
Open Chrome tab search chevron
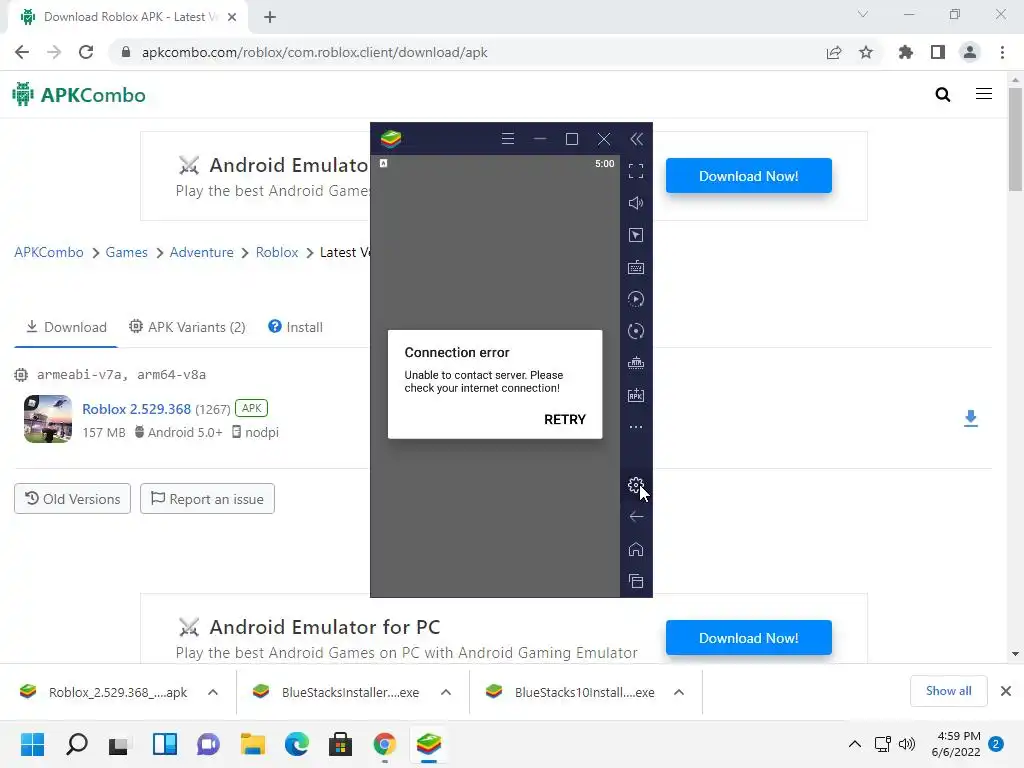[863, 14]
